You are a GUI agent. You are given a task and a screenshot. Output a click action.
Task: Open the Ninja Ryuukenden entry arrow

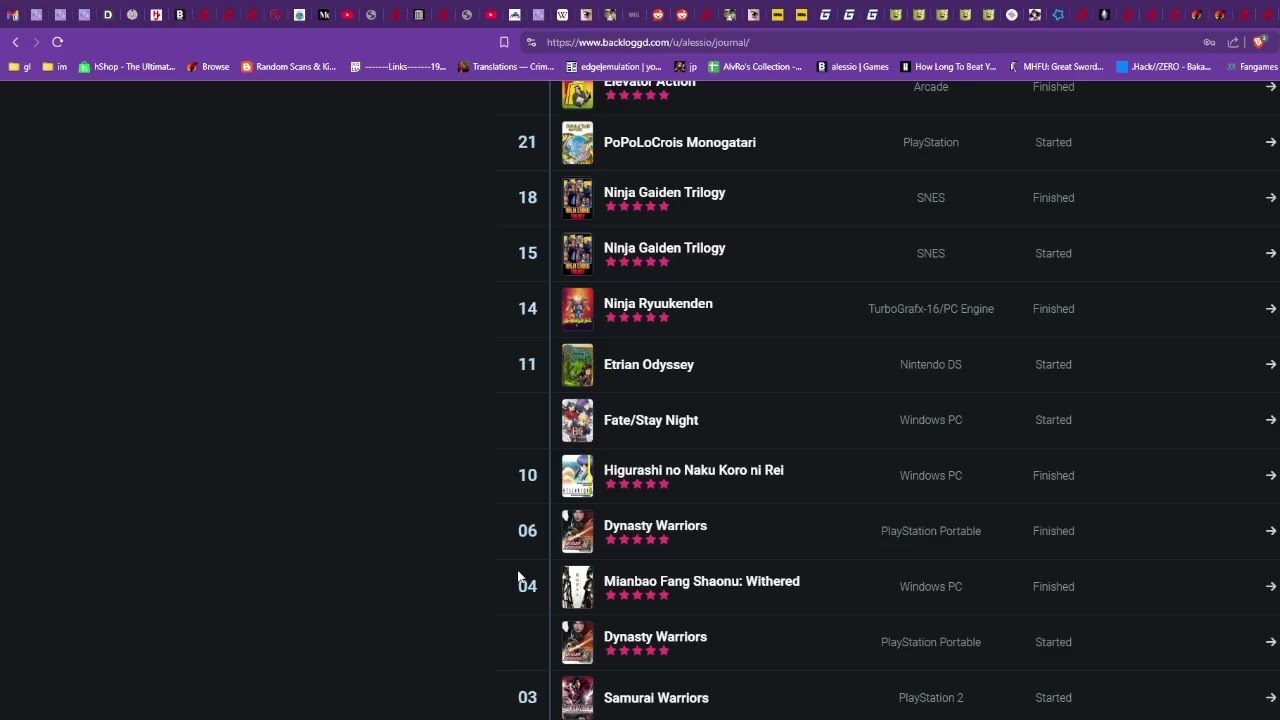pos(1270,309)
